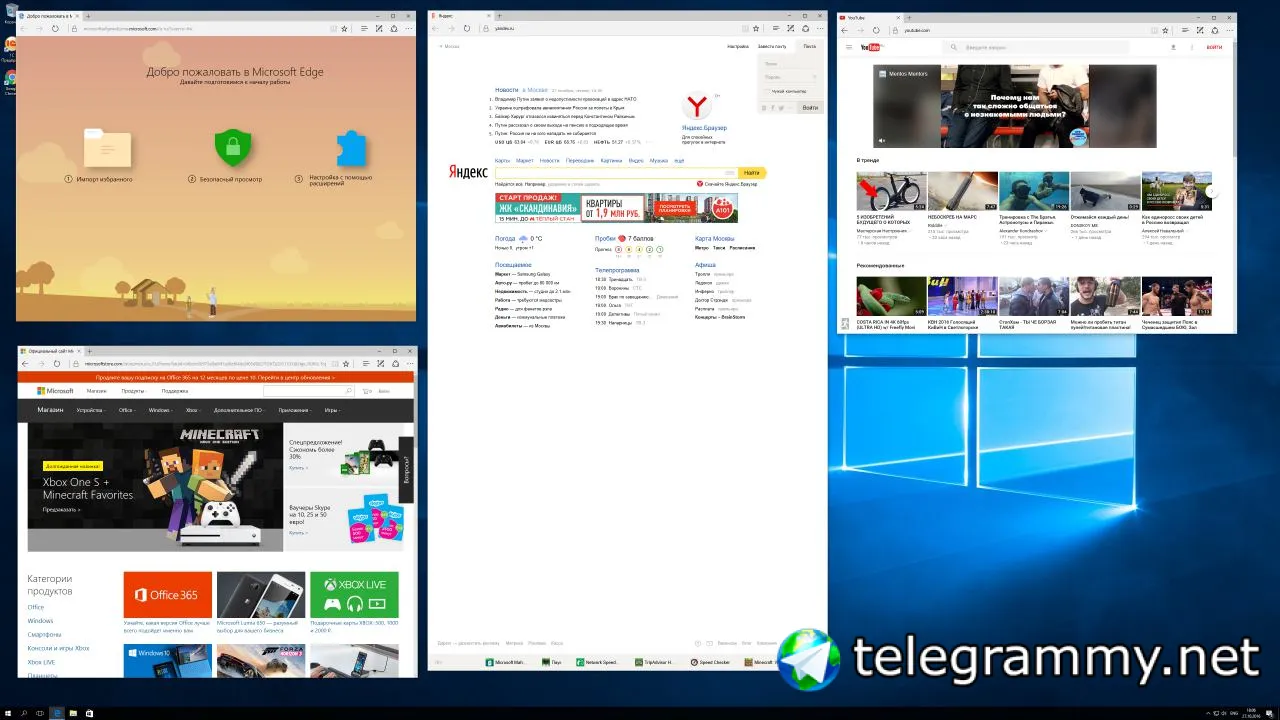Viewport: 1280px width, 720px height.
Task: Refresh the Yandex page
Action: (x=467, y=29)
